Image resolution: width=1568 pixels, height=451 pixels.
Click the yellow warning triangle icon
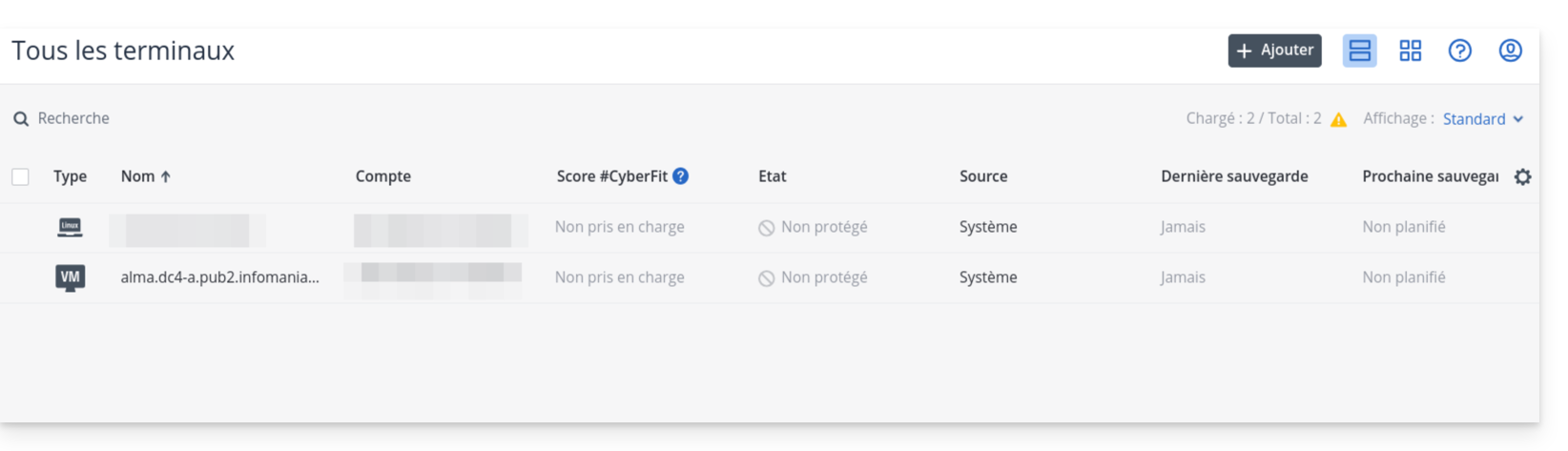pos(1339,119)
